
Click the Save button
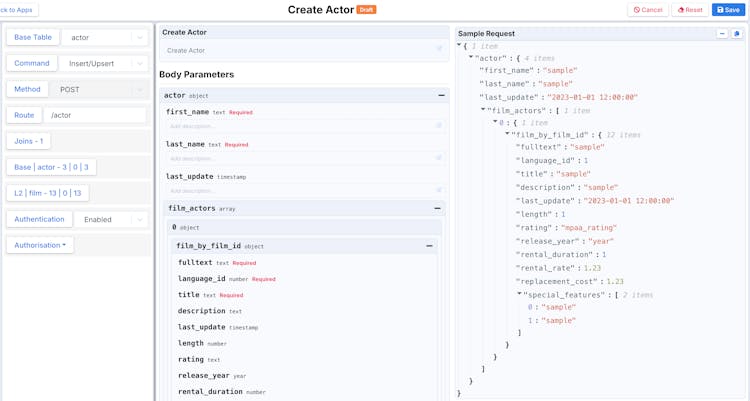tap(728, 10)
